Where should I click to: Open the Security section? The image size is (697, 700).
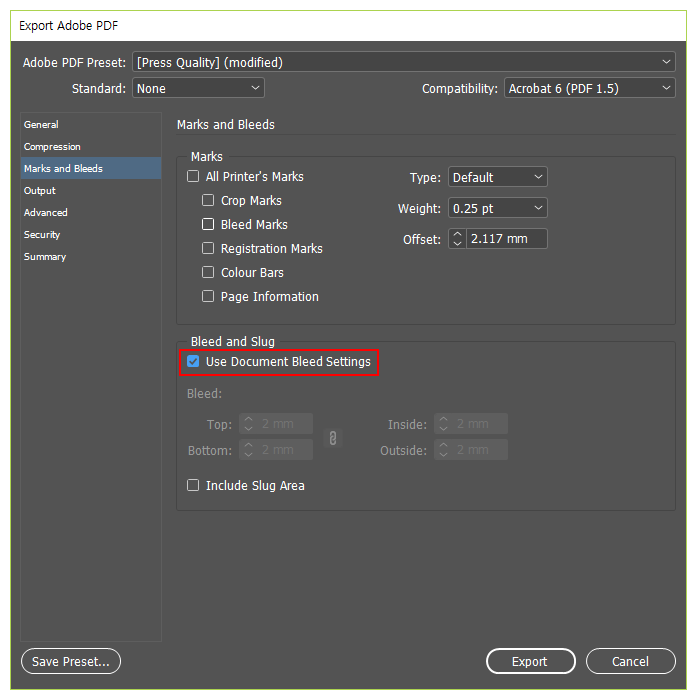pyautogui.click(x=91, y=234)
